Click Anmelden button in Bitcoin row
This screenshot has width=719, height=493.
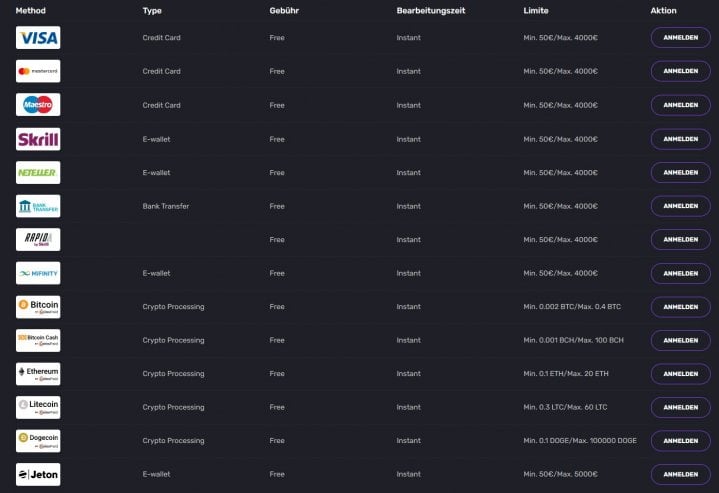(680, 307)
